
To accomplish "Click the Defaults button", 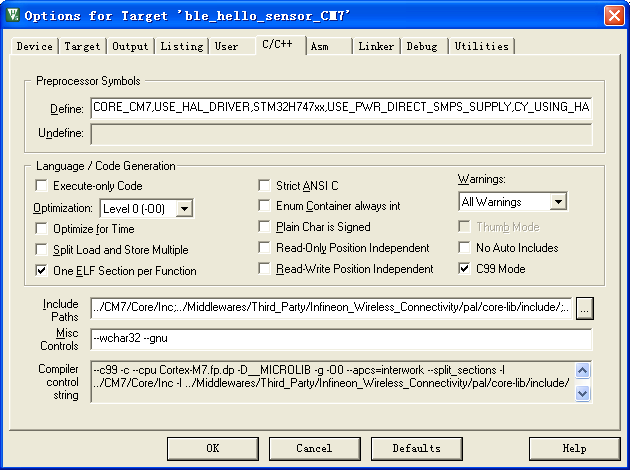I will (416, 449).
